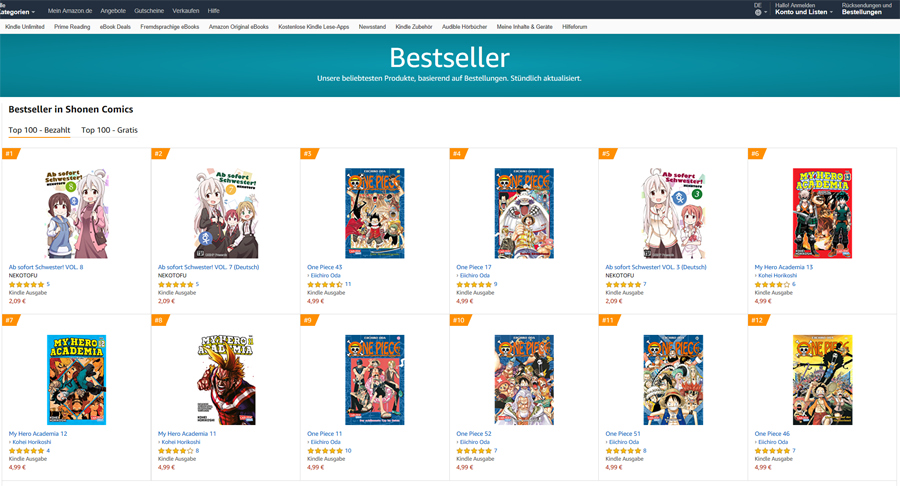Open Ab sofort Schwester! VOL. 8 cover
Viewport: 900px width, 486px height.
point(76,213)
